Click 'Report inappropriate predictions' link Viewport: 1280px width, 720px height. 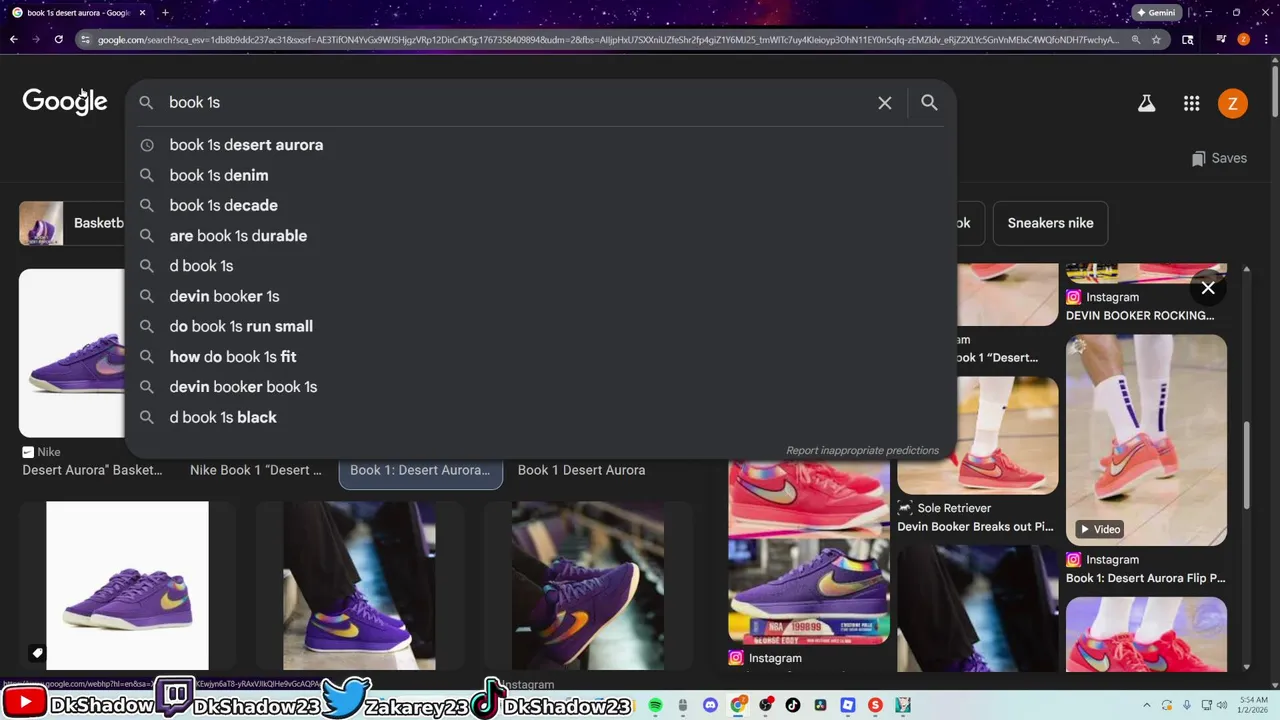pyautogui.click(x=862, y=451)
